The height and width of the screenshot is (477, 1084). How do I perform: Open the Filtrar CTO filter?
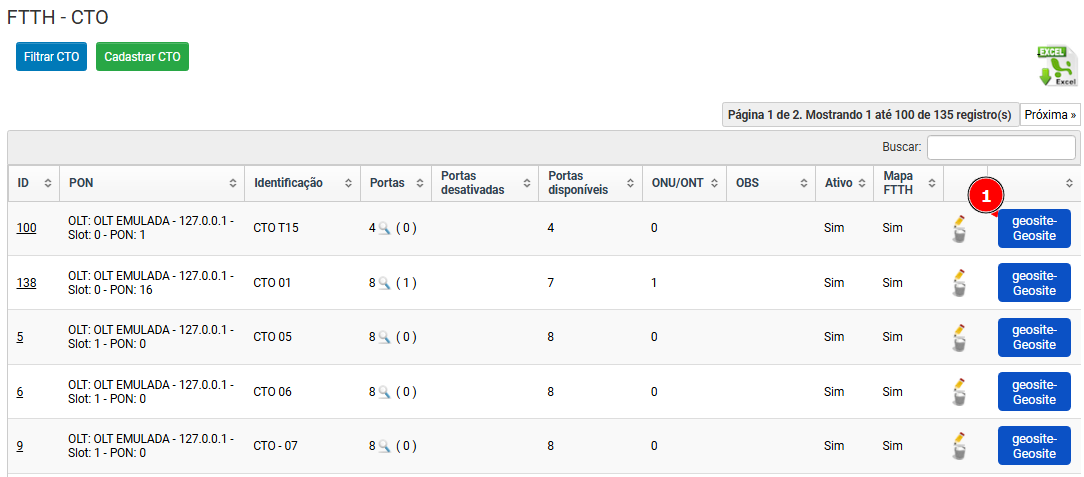pos(51,57)
